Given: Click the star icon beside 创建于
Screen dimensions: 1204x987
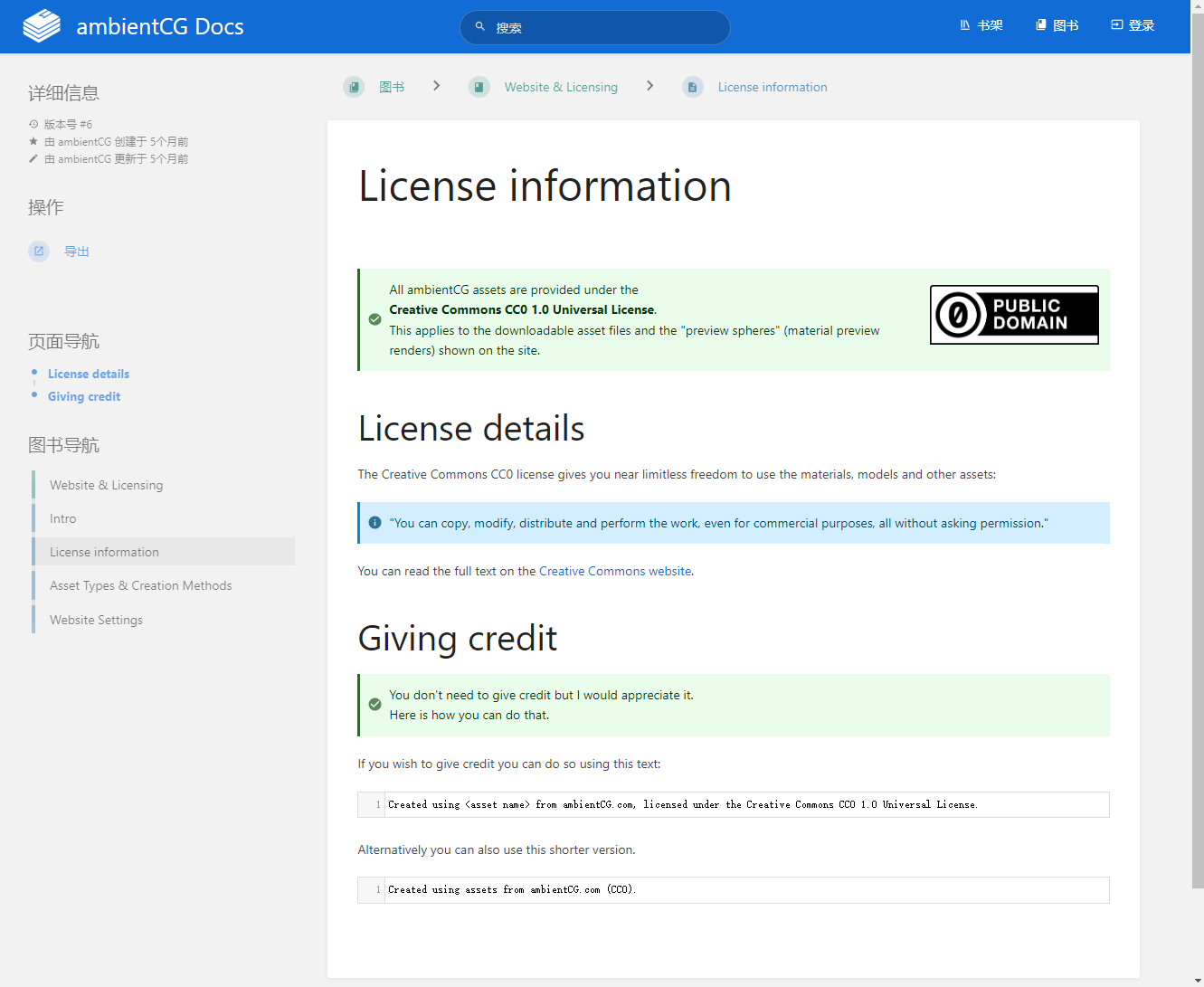Looking at the screenshot, I should (33, 141).
